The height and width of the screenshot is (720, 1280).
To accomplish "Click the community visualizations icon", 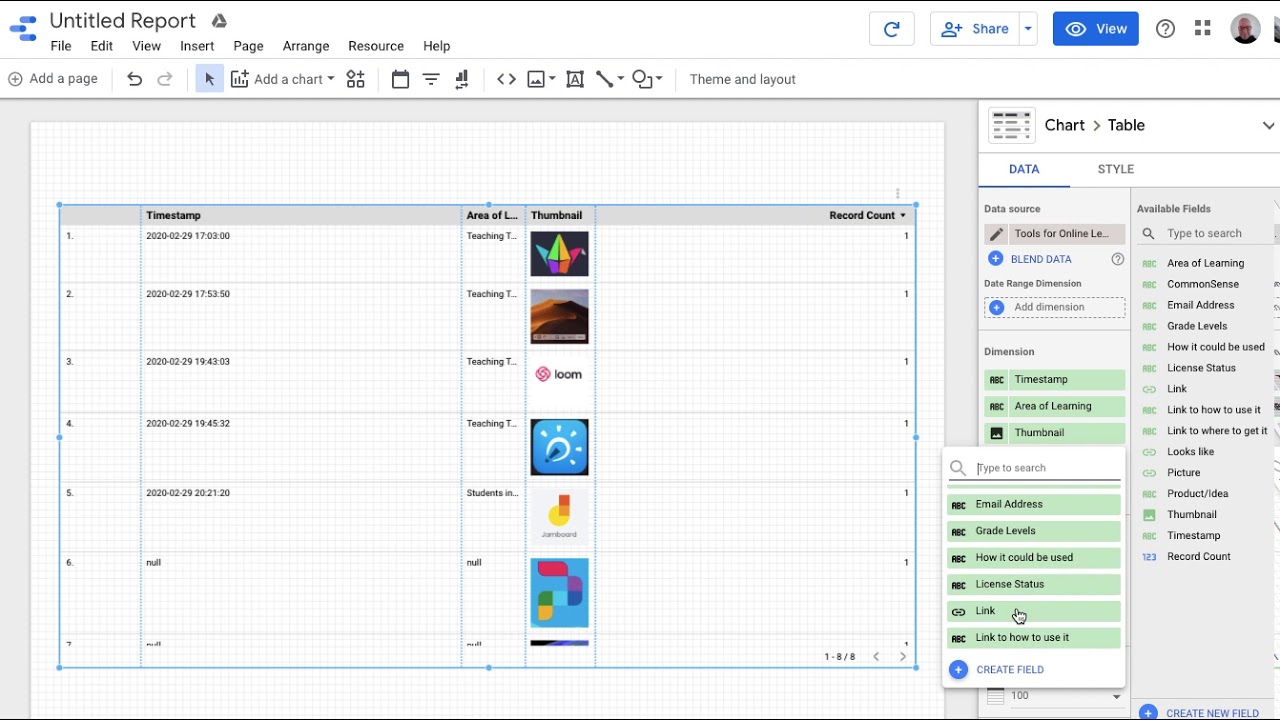I will pos(356,79).
